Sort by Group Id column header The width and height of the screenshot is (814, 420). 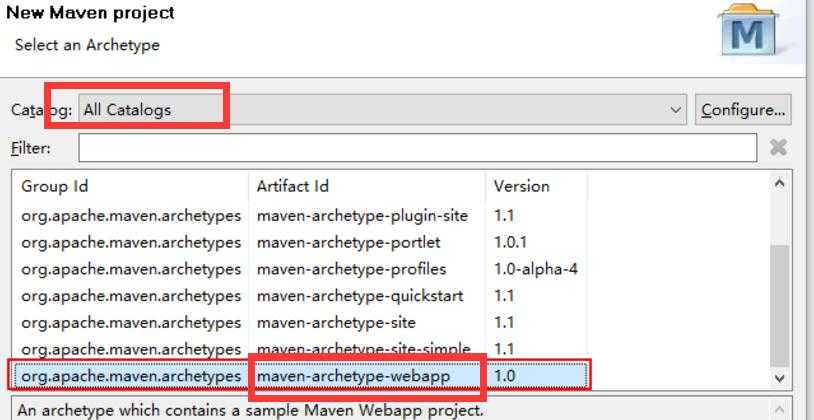click(54, 186)
